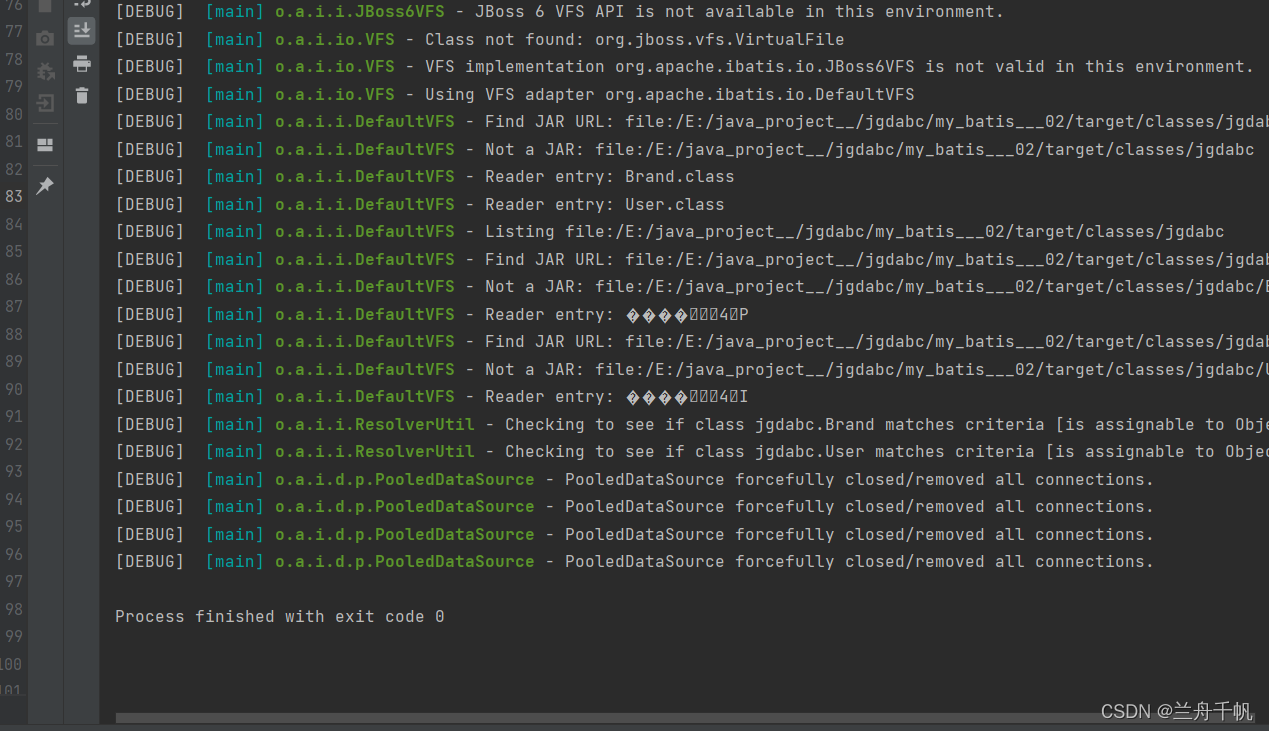
Task: Click 'Checking to see if class jgdabc.User' line
Action: click(692, 452)
